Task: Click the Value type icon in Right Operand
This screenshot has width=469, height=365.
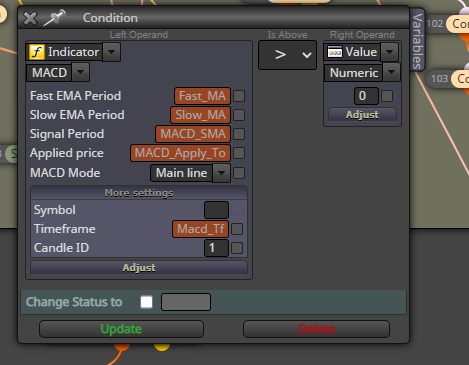Action: click(335, 52)
